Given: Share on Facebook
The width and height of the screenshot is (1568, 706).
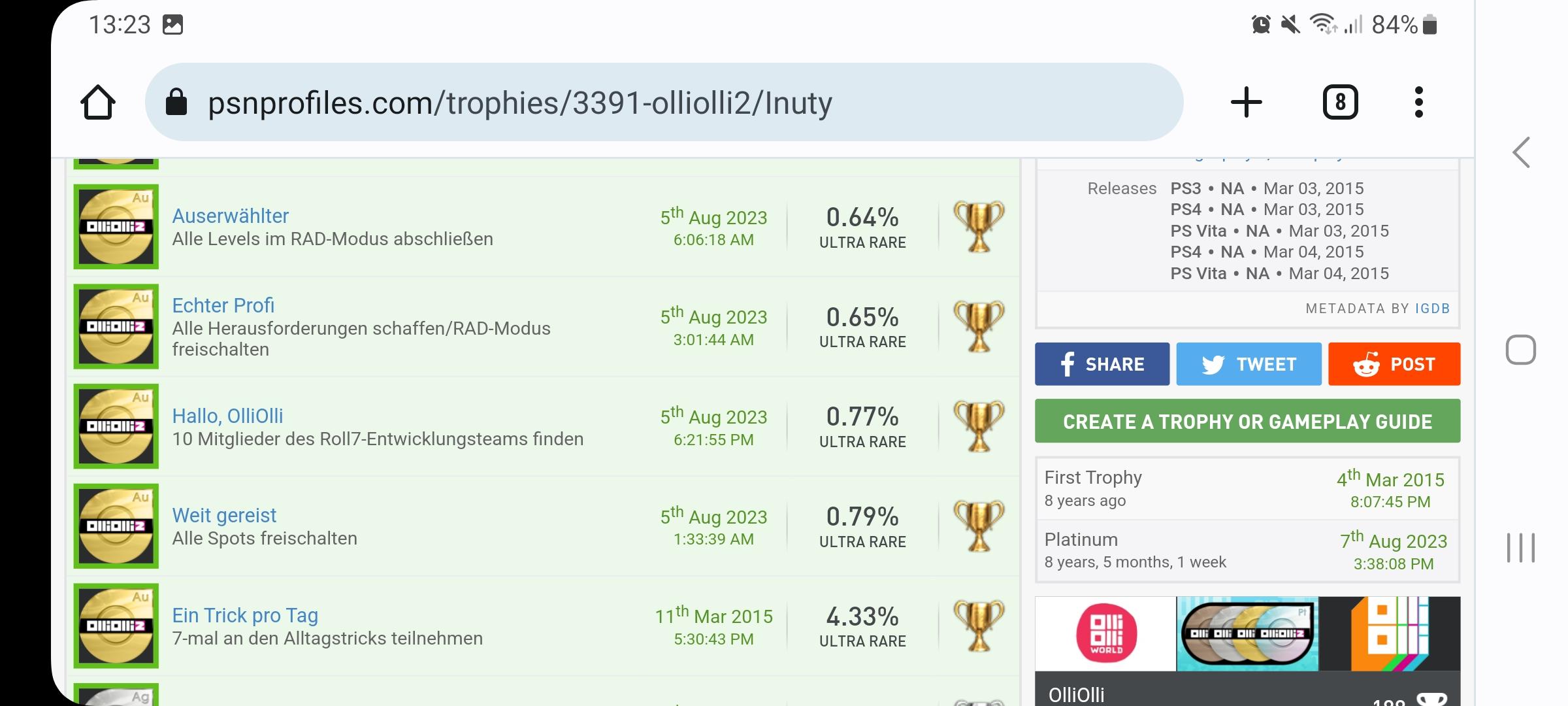Looking at the screenshot, I should 1102,364.
